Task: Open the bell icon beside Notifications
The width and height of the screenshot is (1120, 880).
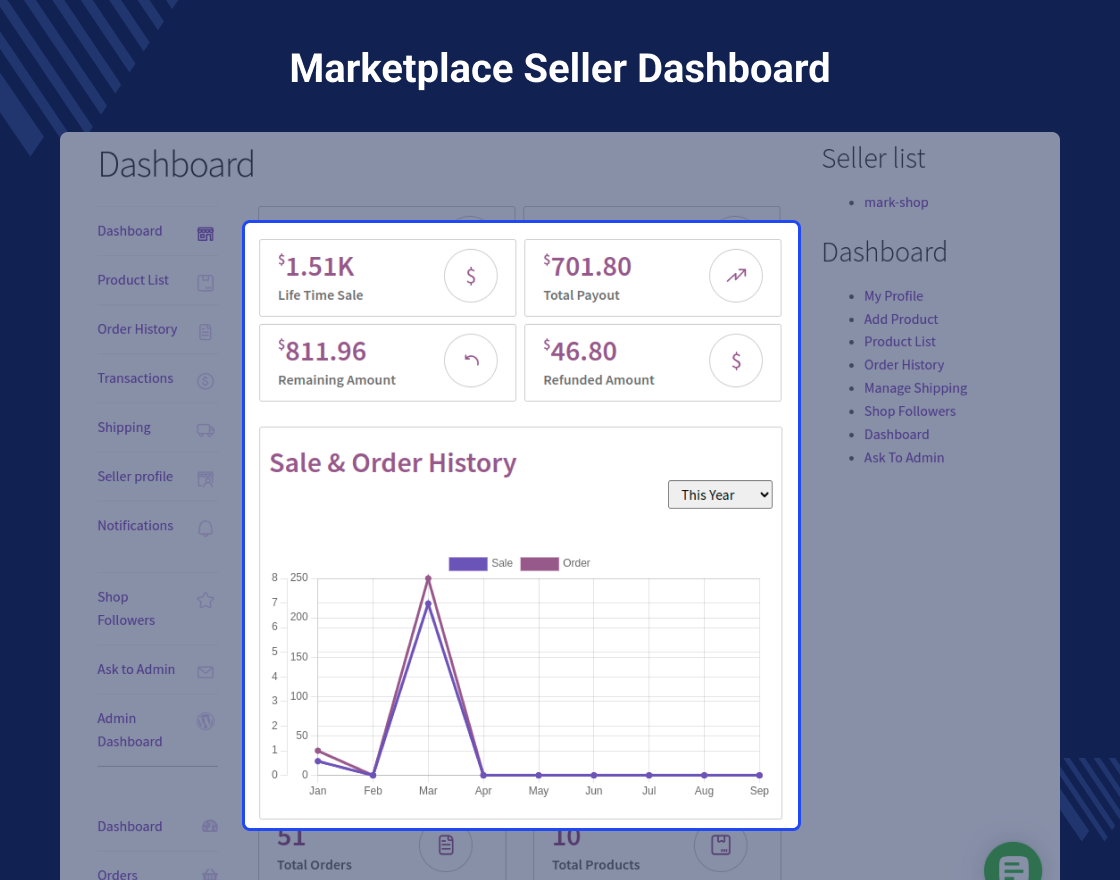Action: 205,528
